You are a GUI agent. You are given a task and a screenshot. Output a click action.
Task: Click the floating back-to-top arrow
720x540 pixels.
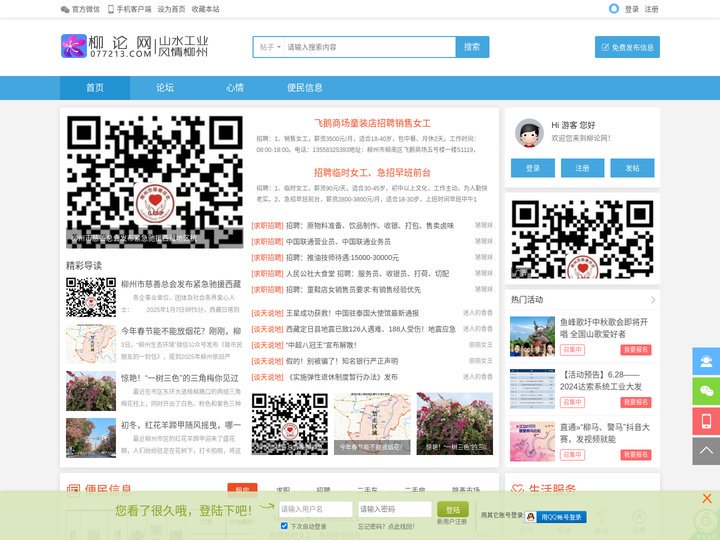pos(706,451)
